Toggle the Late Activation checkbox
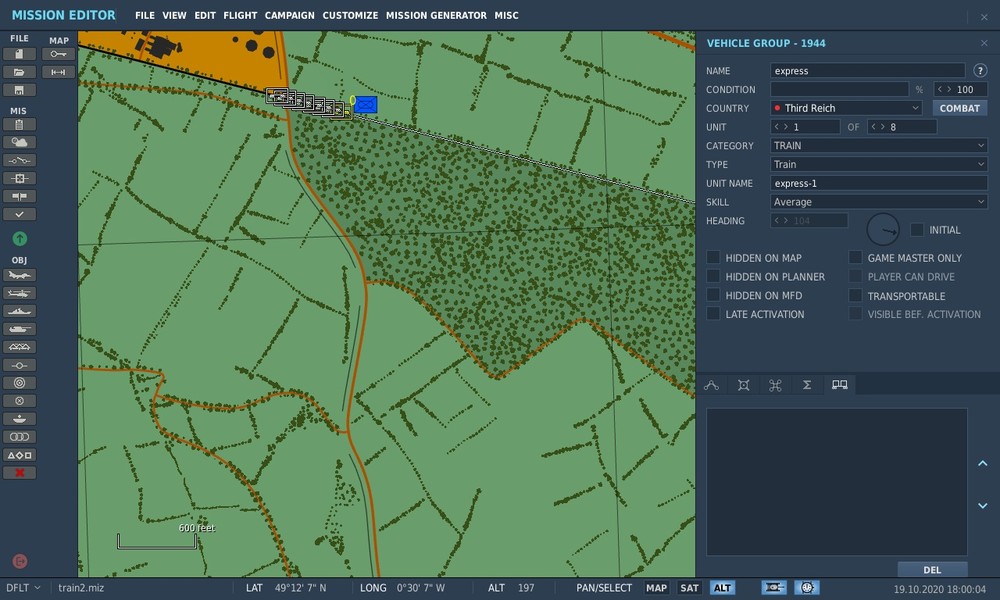 tap(713, 314)
